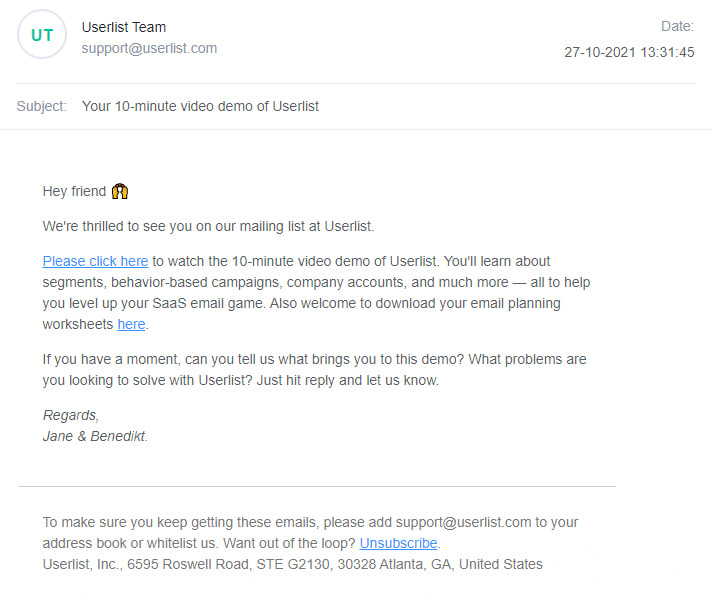Open the "Please click here" demo link
Screen dimensions: 712x600
(95, 261)
